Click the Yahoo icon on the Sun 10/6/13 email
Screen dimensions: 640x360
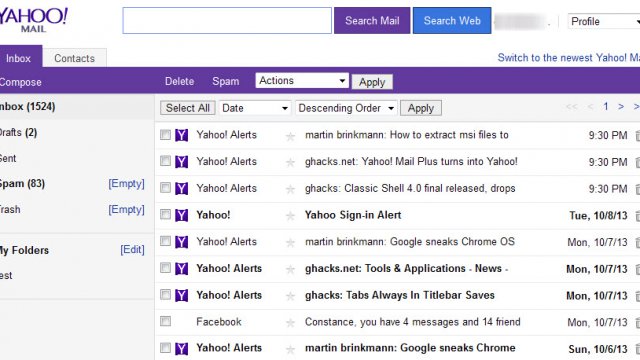(x=182, y=349)
